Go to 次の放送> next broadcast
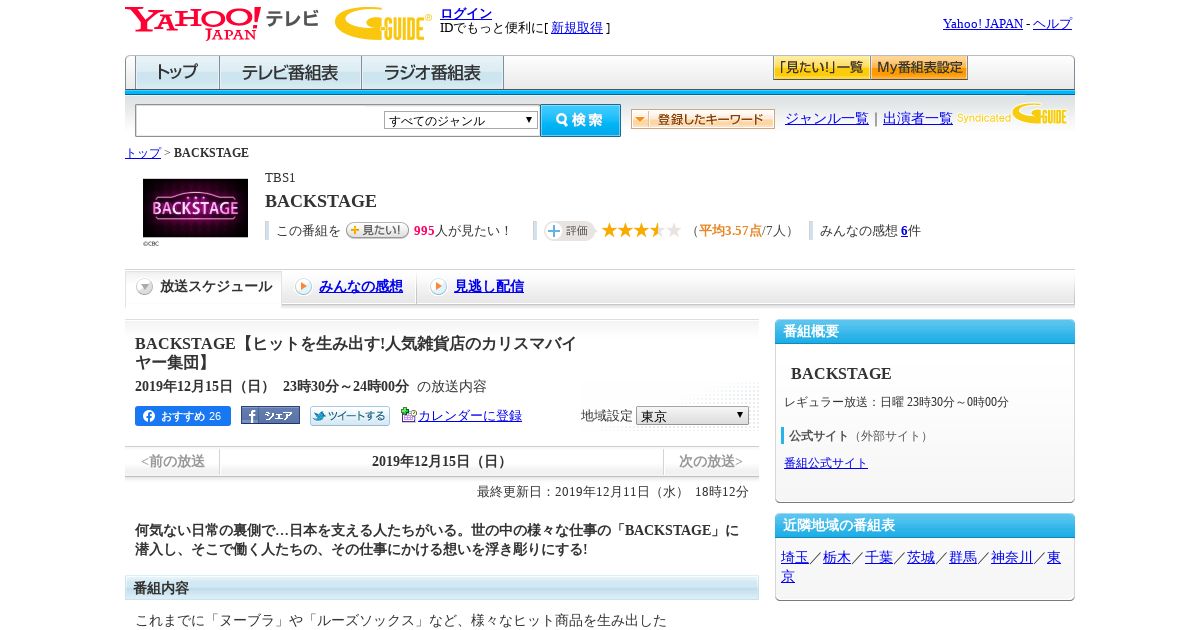This screenshot has height=630, width=1200. (711, 461)
